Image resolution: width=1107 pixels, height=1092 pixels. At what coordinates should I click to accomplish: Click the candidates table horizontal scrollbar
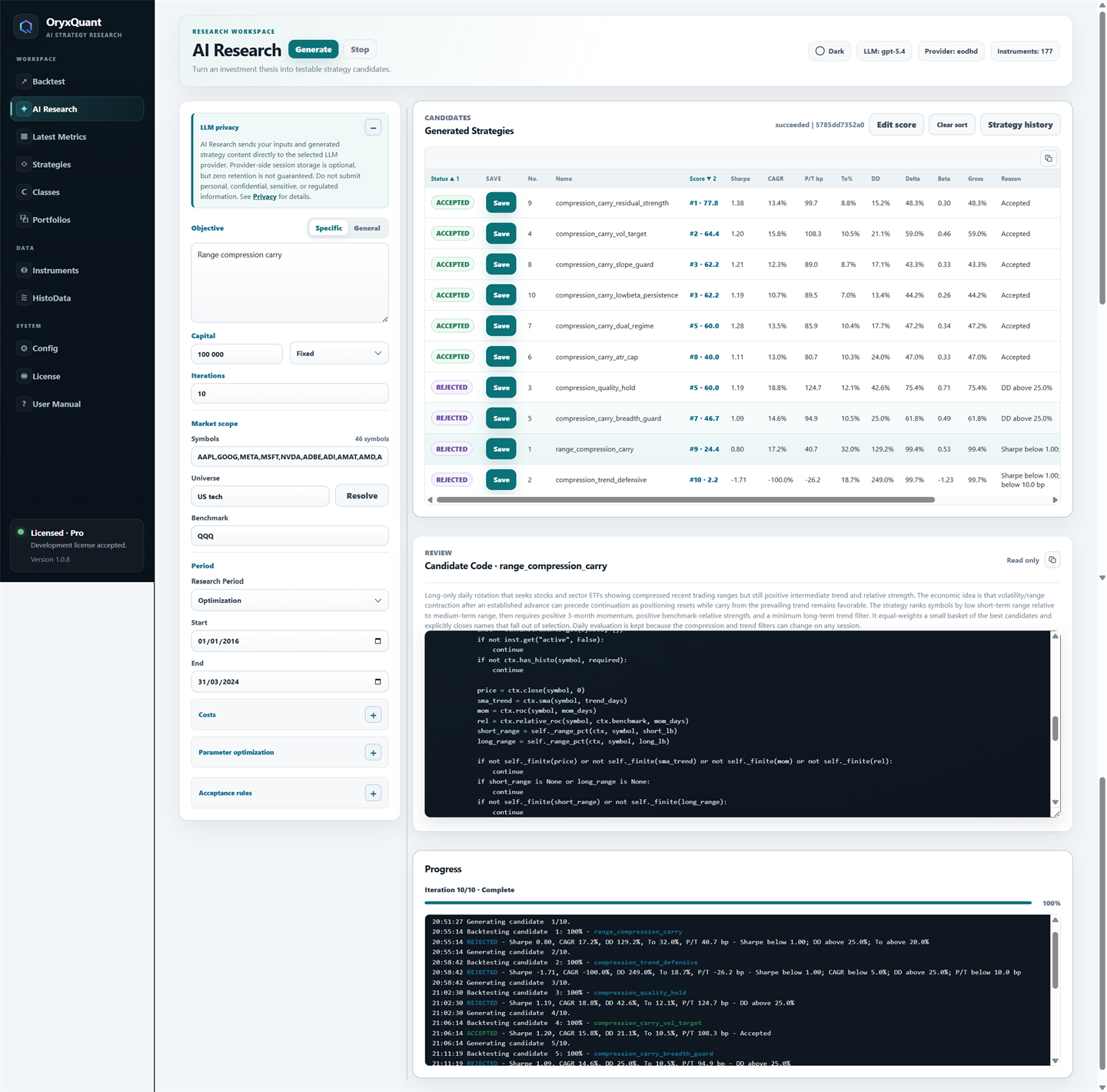pos(685,500)
